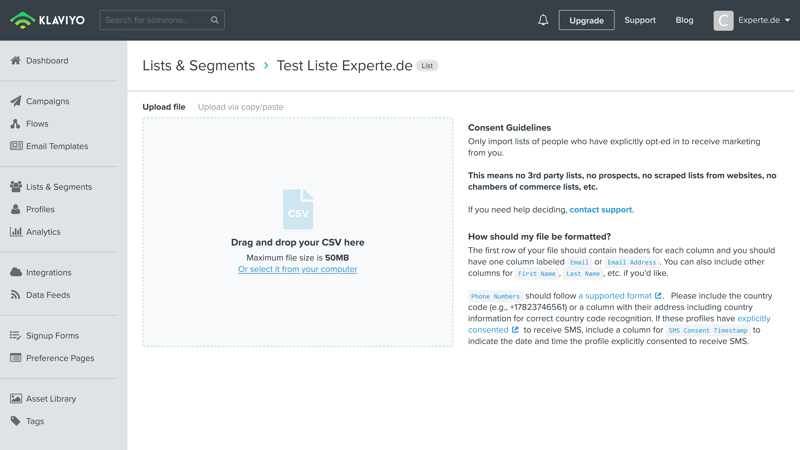Click 'Or select it from your computer'
Viewport: 800px width, 450px height.
(x=298, y=269)
